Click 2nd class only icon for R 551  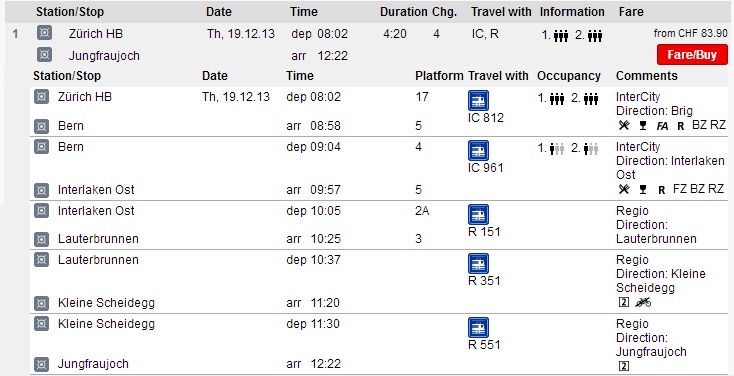point(624,366)
